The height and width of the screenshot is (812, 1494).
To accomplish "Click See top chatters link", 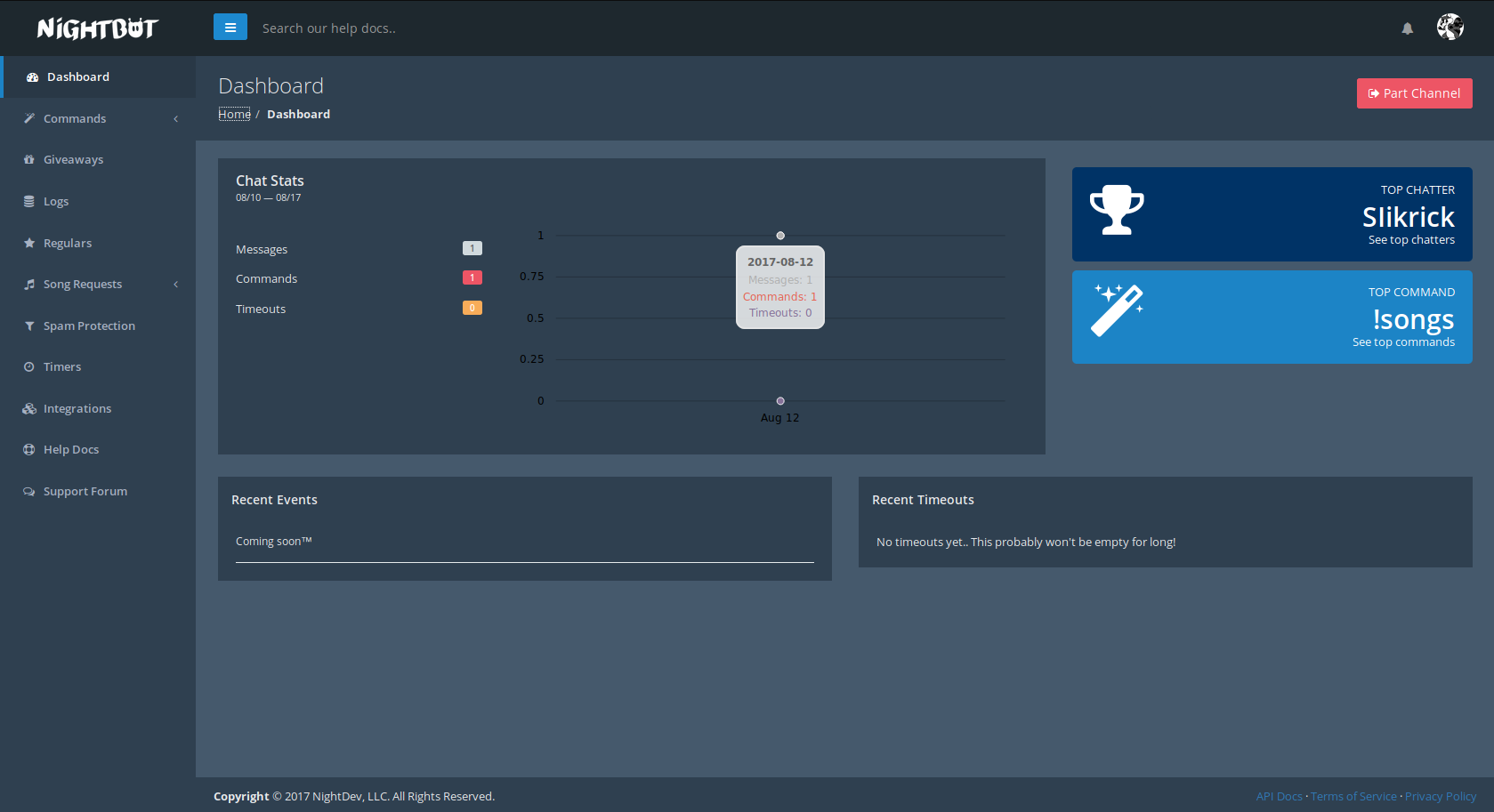I will [1411, 240].
